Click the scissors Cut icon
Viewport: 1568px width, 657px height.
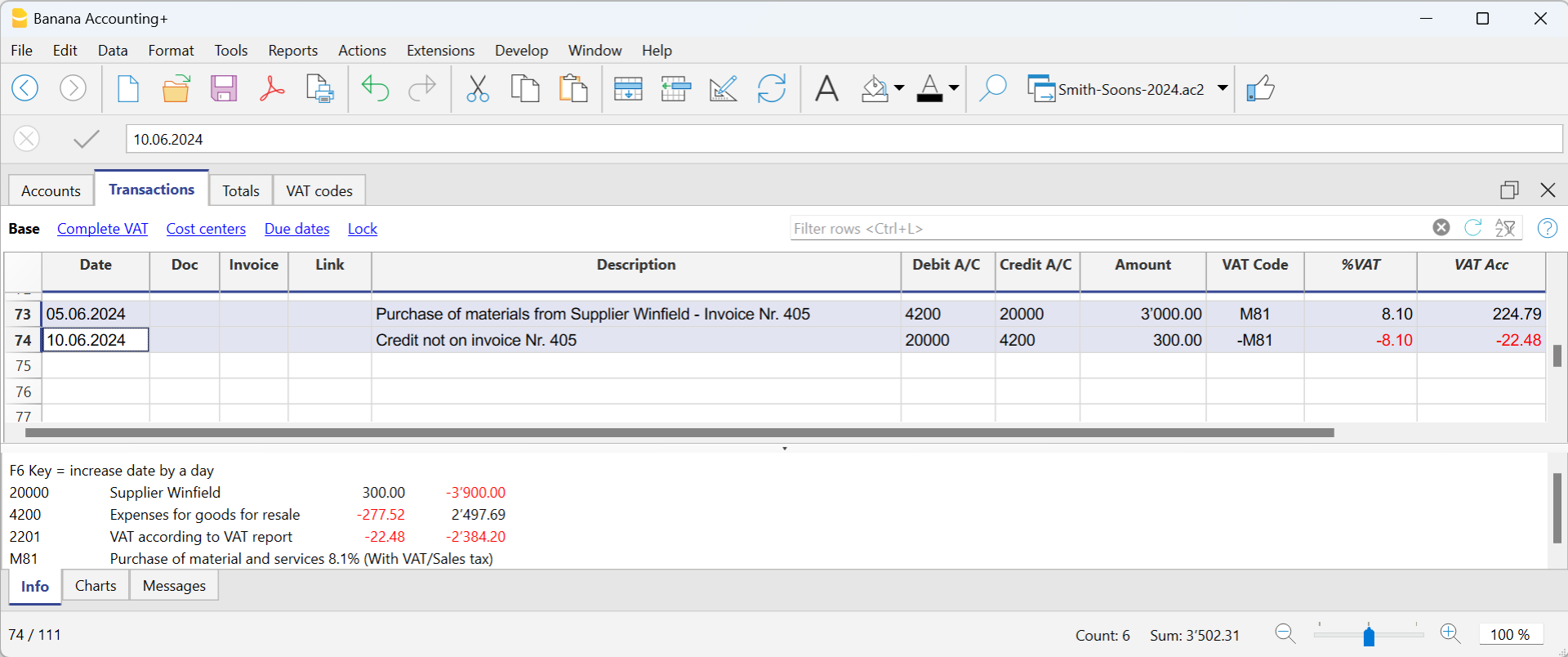click(477, 88)
